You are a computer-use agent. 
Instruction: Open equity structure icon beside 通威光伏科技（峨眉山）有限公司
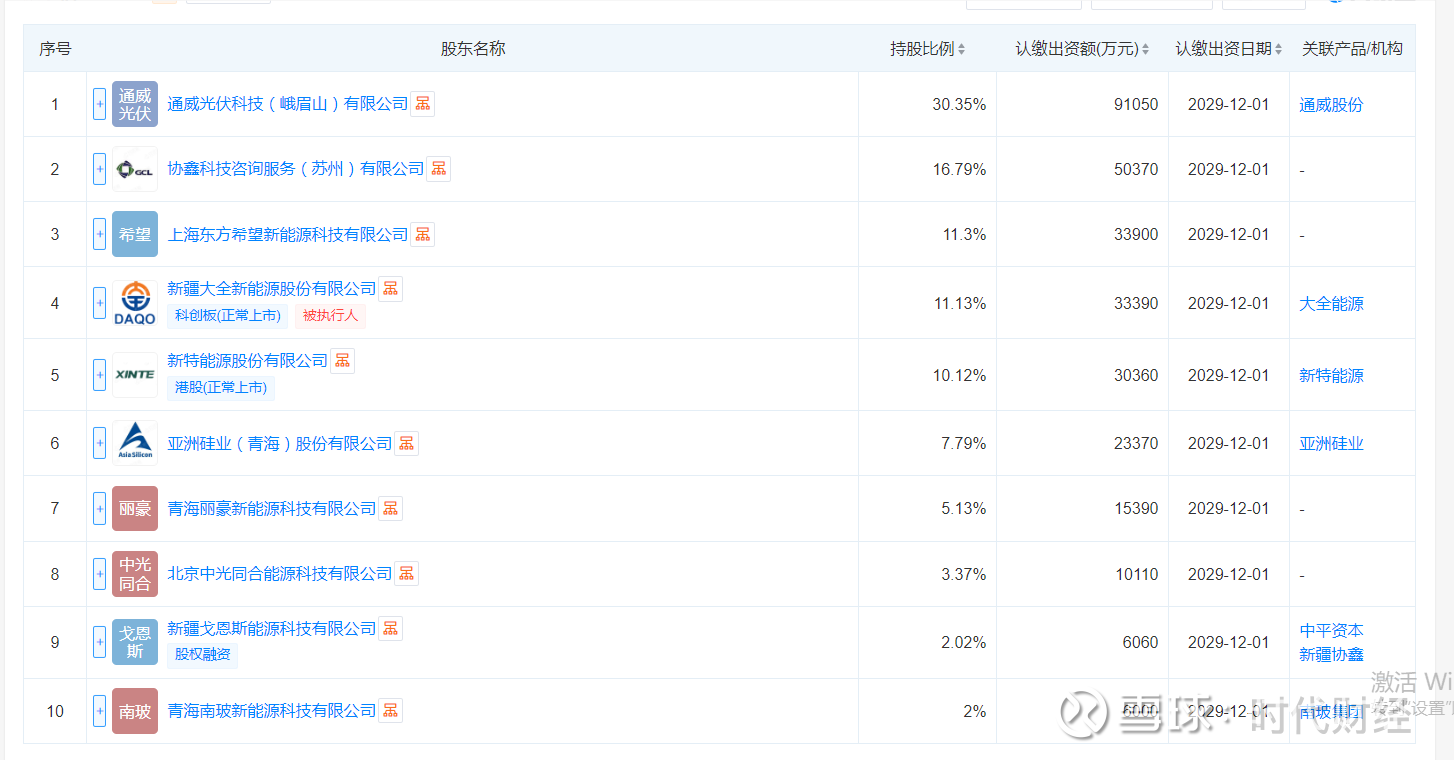[x=423, y=104]
